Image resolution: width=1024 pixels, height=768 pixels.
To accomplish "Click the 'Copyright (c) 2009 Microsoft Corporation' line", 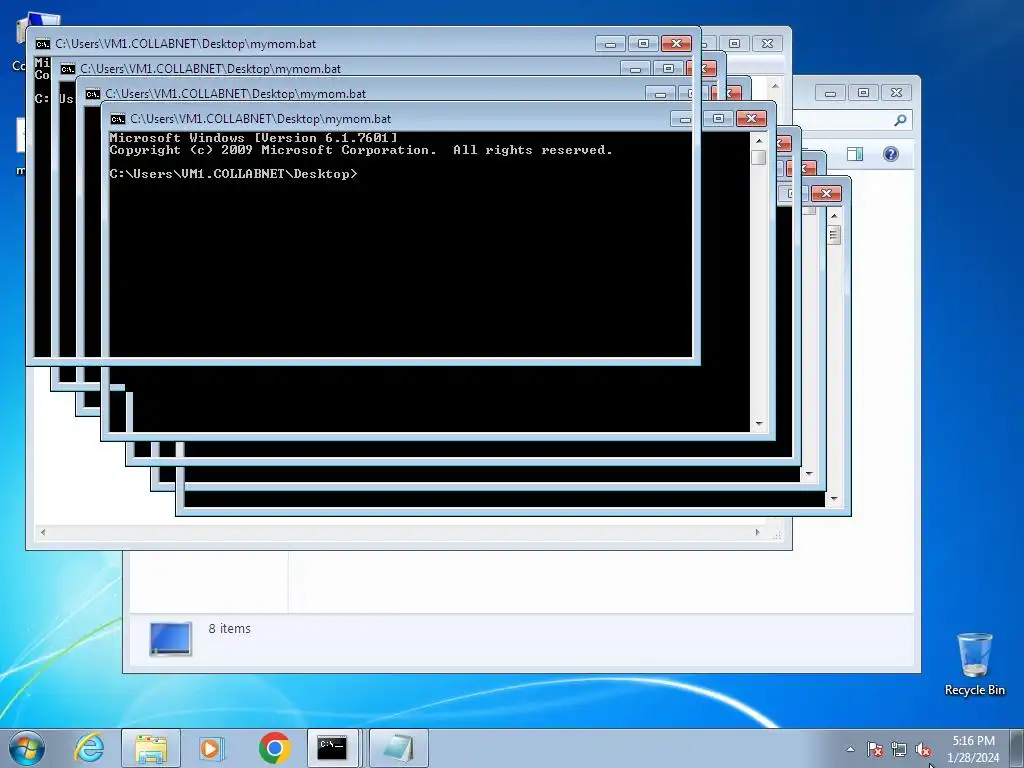I will click(361, 150).
